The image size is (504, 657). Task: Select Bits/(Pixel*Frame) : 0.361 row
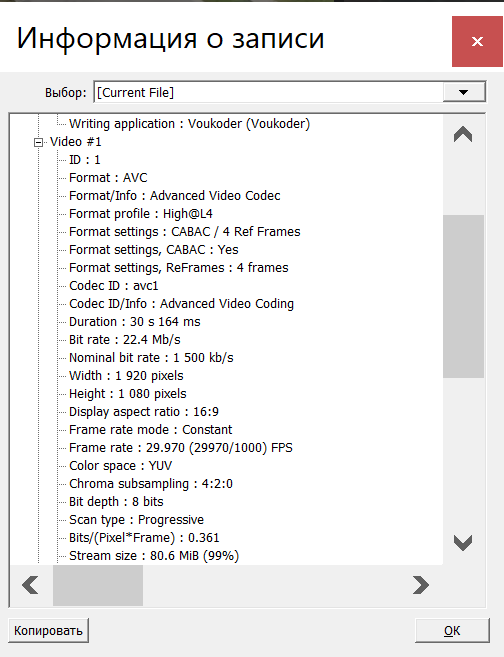144,538
